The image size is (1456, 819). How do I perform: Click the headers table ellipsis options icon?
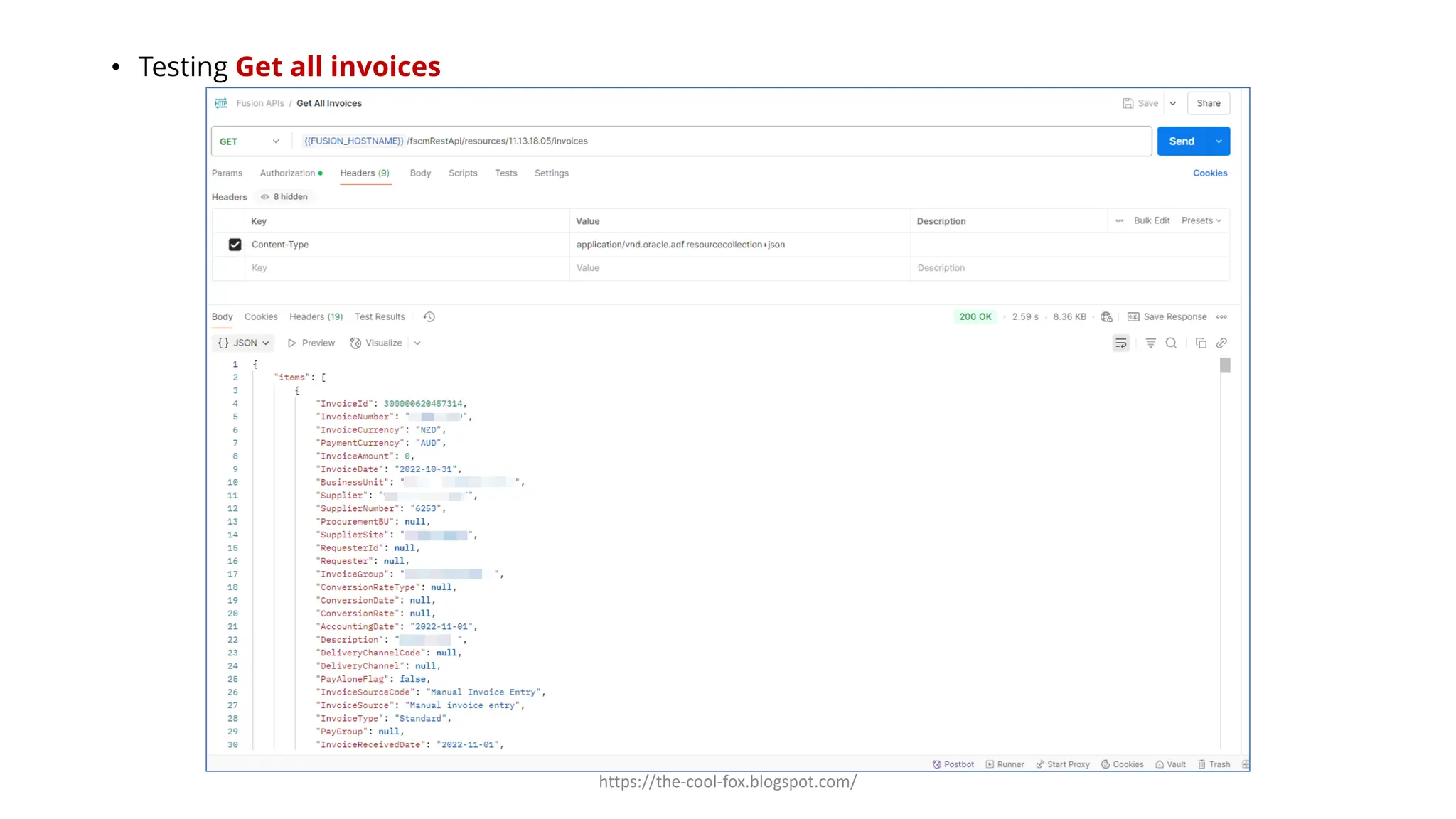1120,221
